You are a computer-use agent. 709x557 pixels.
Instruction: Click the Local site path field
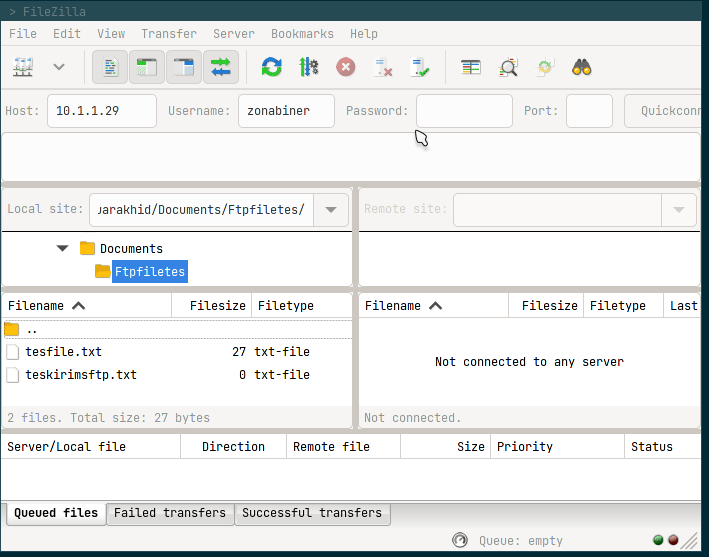[x=201, y=210]
